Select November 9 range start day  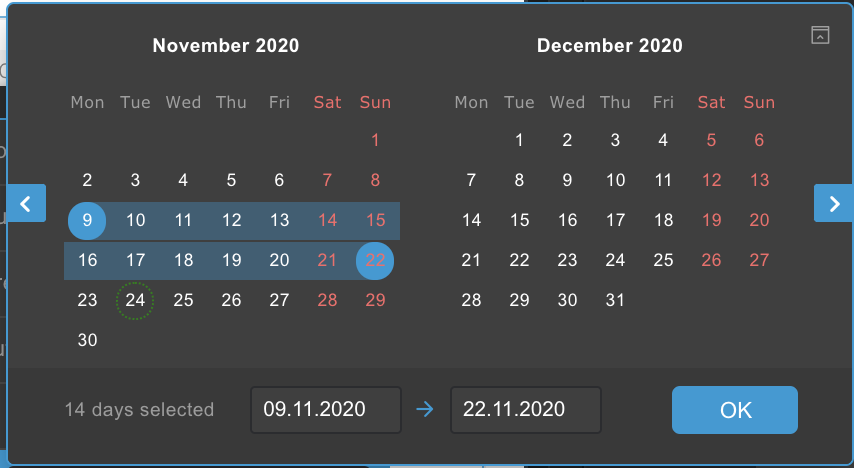tap(87, 220)
